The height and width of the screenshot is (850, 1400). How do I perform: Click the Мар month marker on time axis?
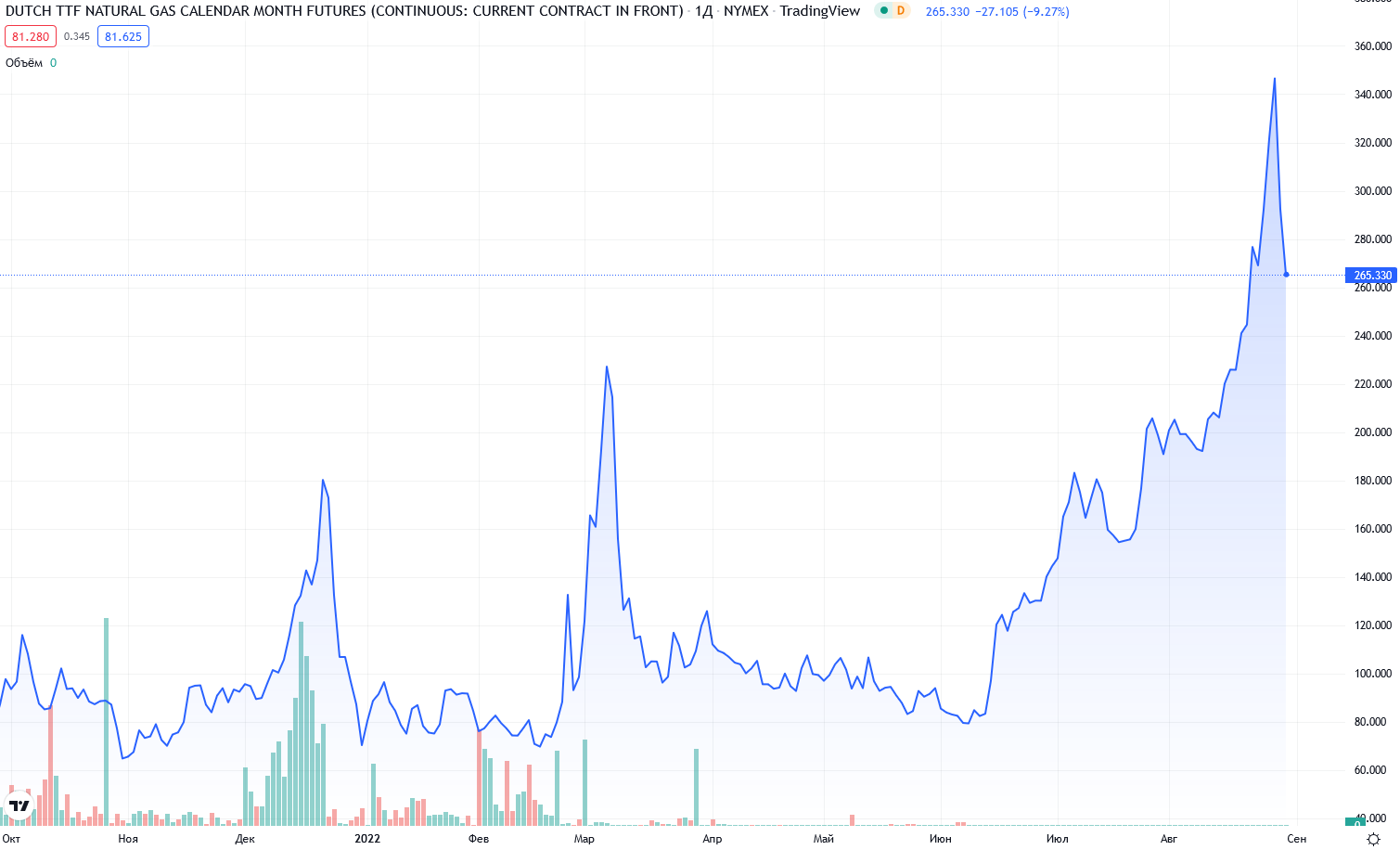584,839
